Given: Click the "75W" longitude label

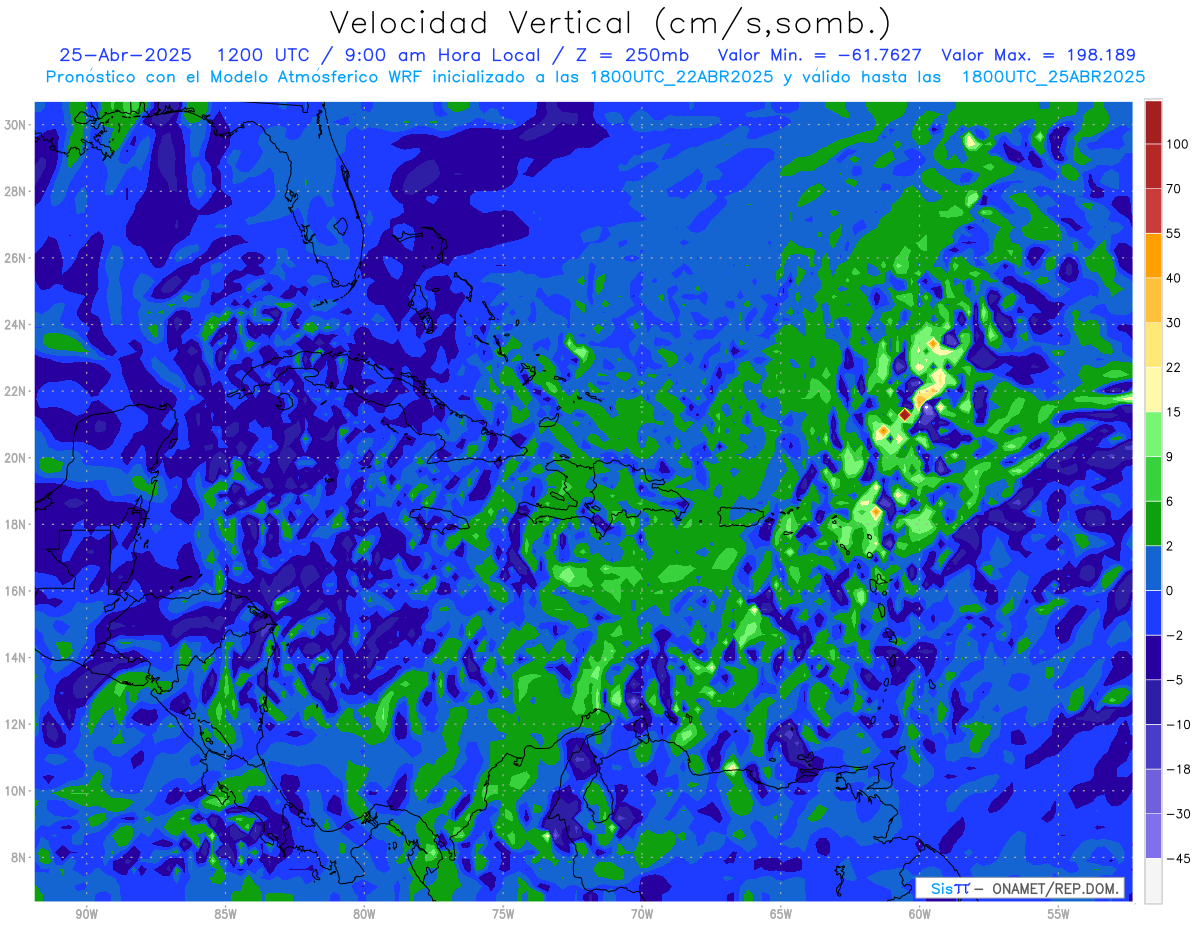Looking at the screenshot, I should point(503,915).
